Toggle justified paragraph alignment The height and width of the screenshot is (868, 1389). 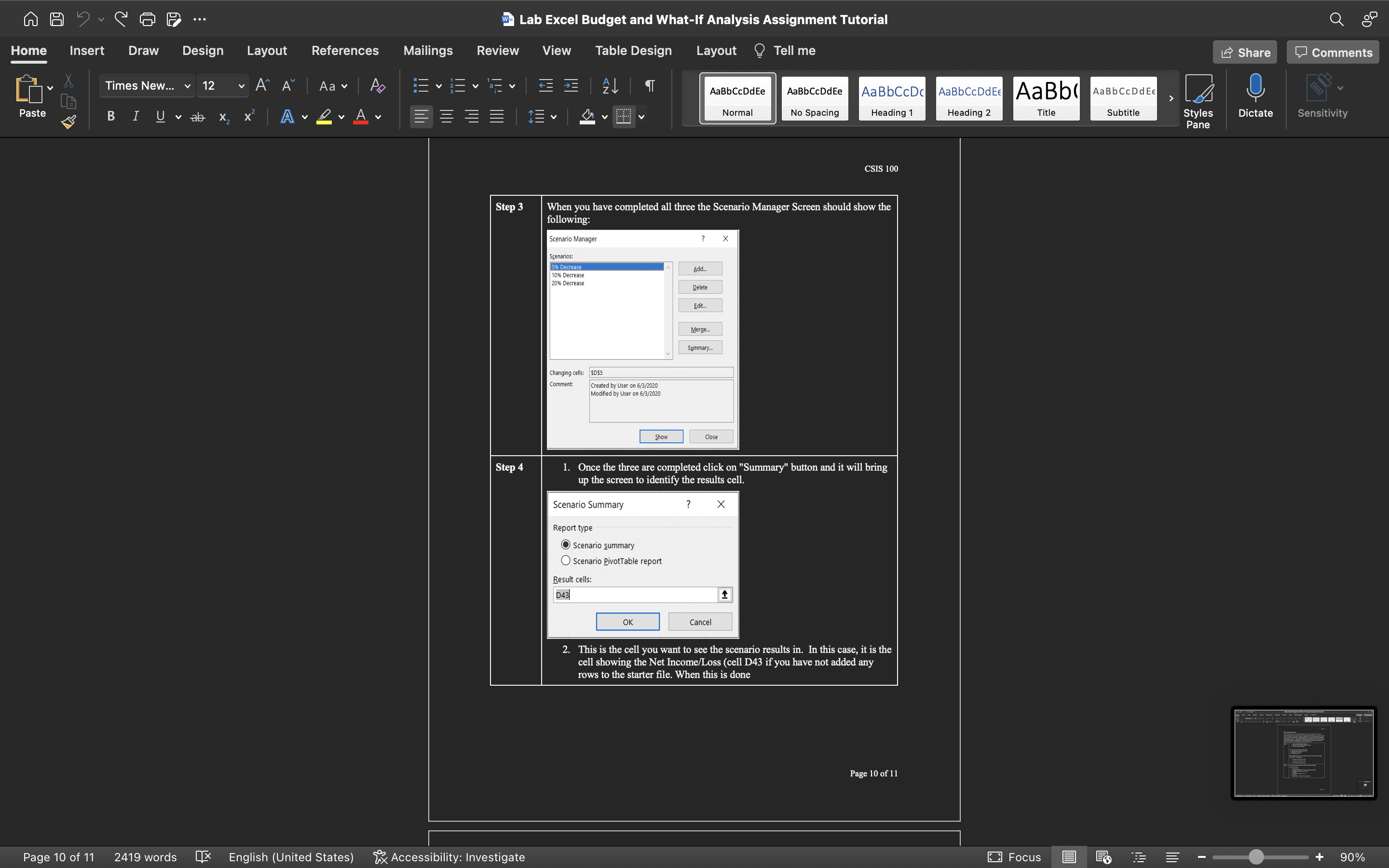click(497, 117)
